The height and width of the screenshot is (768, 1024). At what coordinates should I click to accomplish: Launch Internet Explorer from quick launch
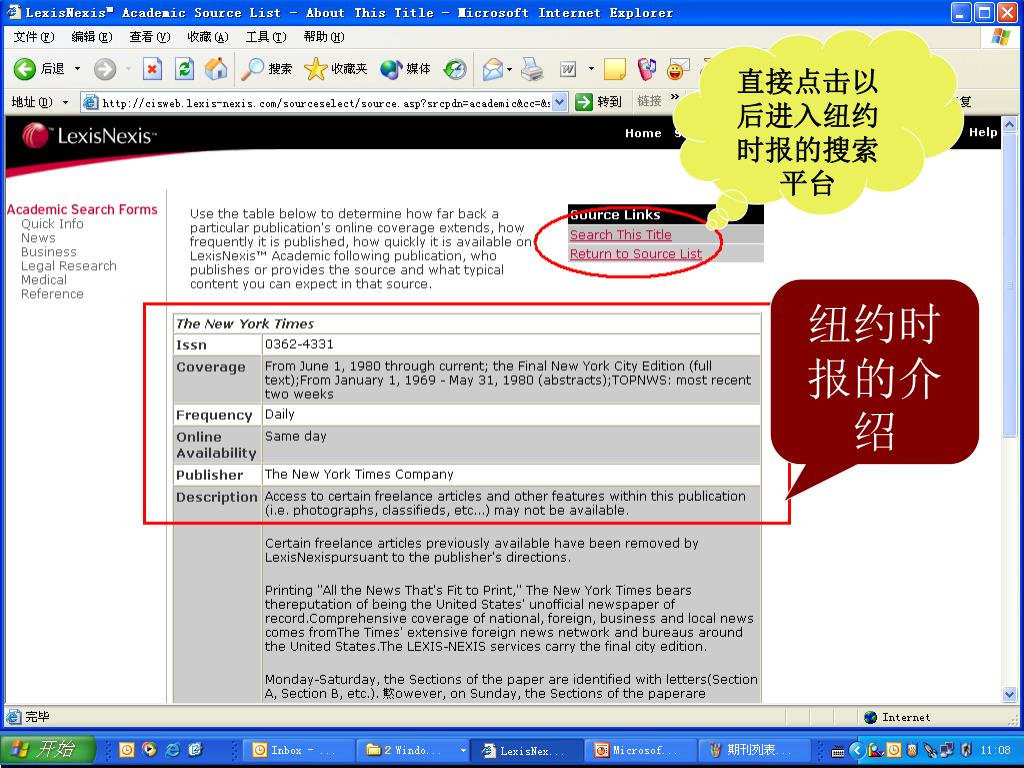click(172, 750)
